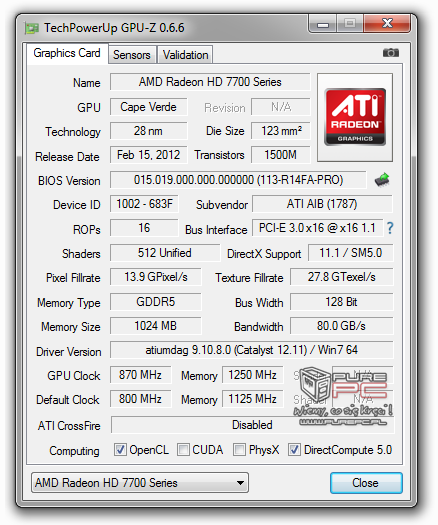Close window with red X button
438x525 pixels.
(387, 23)
